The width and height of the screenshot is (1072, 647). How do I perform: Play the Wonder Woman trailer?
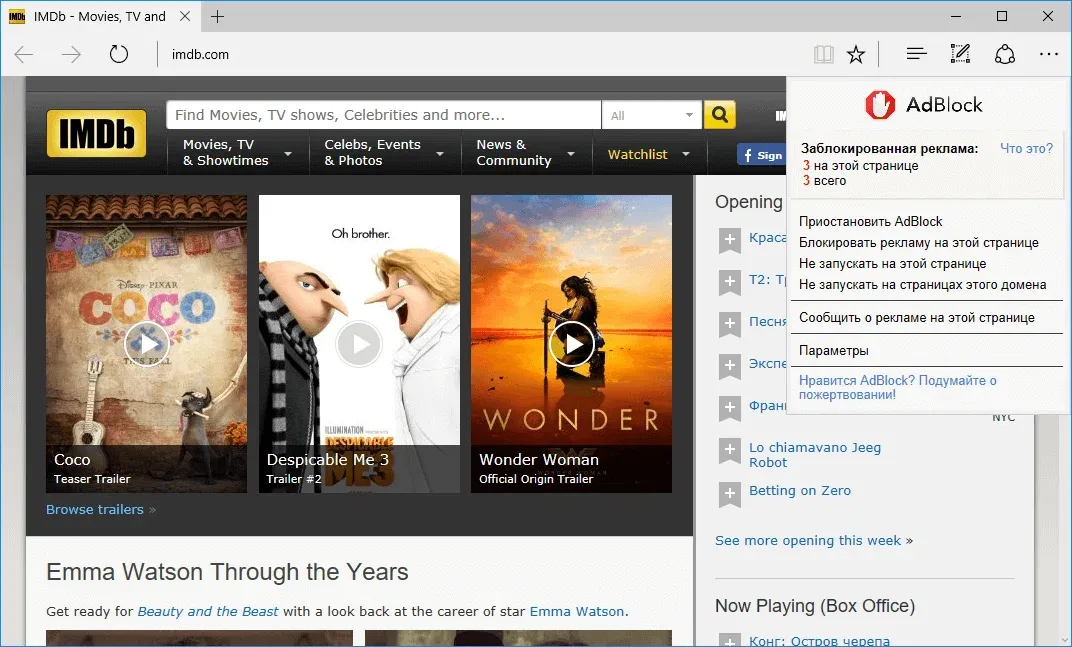pyautogui.click(x=571, y=344)
